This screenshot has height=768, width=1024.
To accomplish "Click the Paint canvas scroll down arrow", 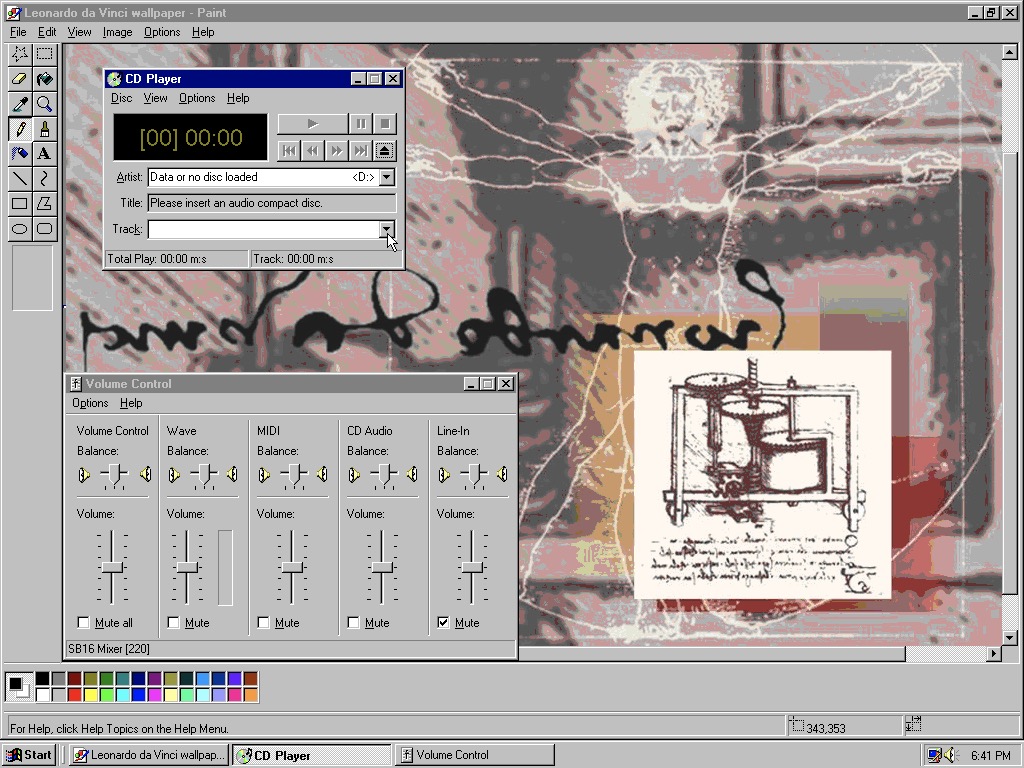I will (1010, 638).
